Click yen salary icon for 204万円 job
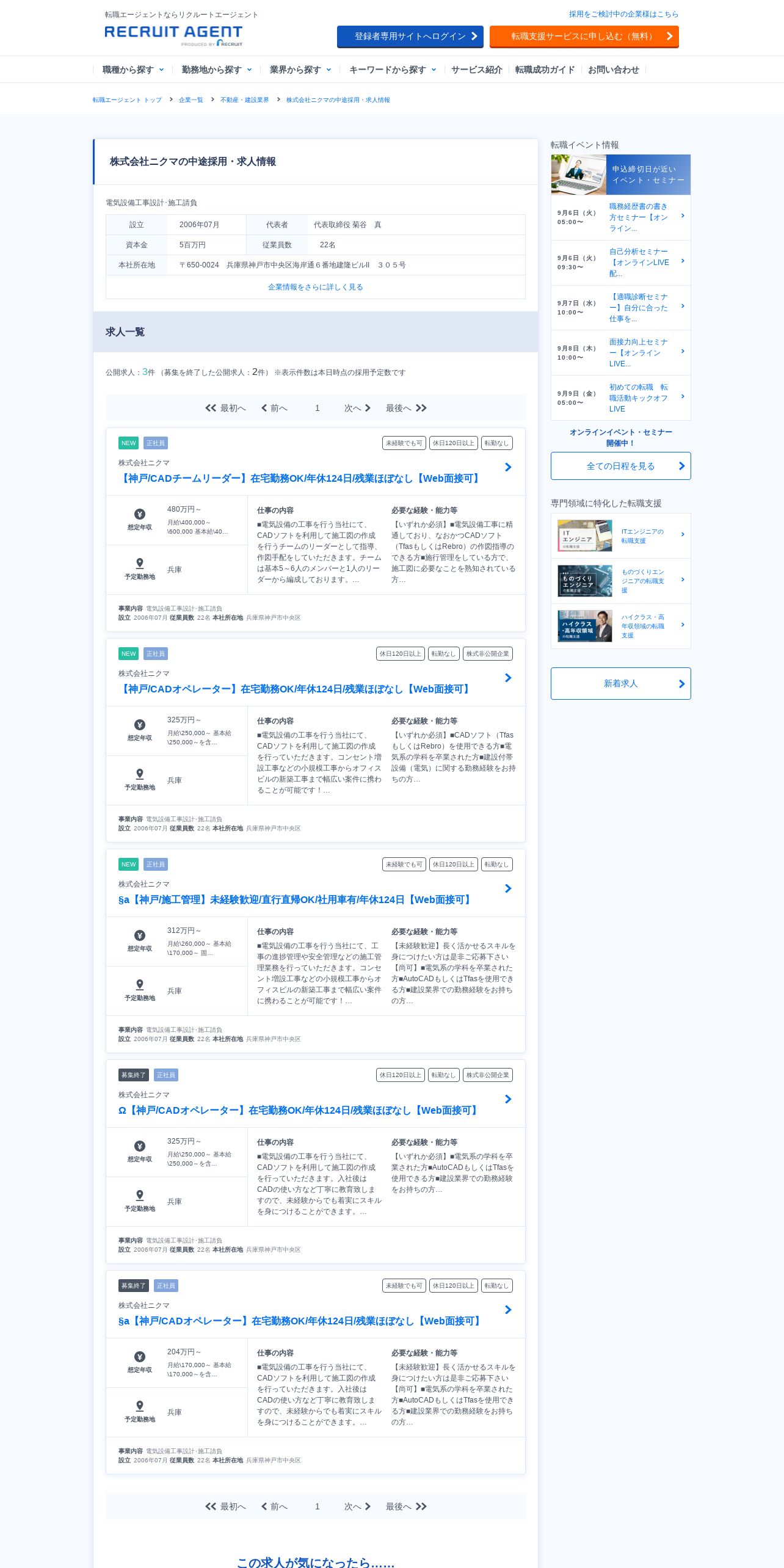Viewport: 784px width, 1568px height. pyautogui.click(x=140, y=1357)
